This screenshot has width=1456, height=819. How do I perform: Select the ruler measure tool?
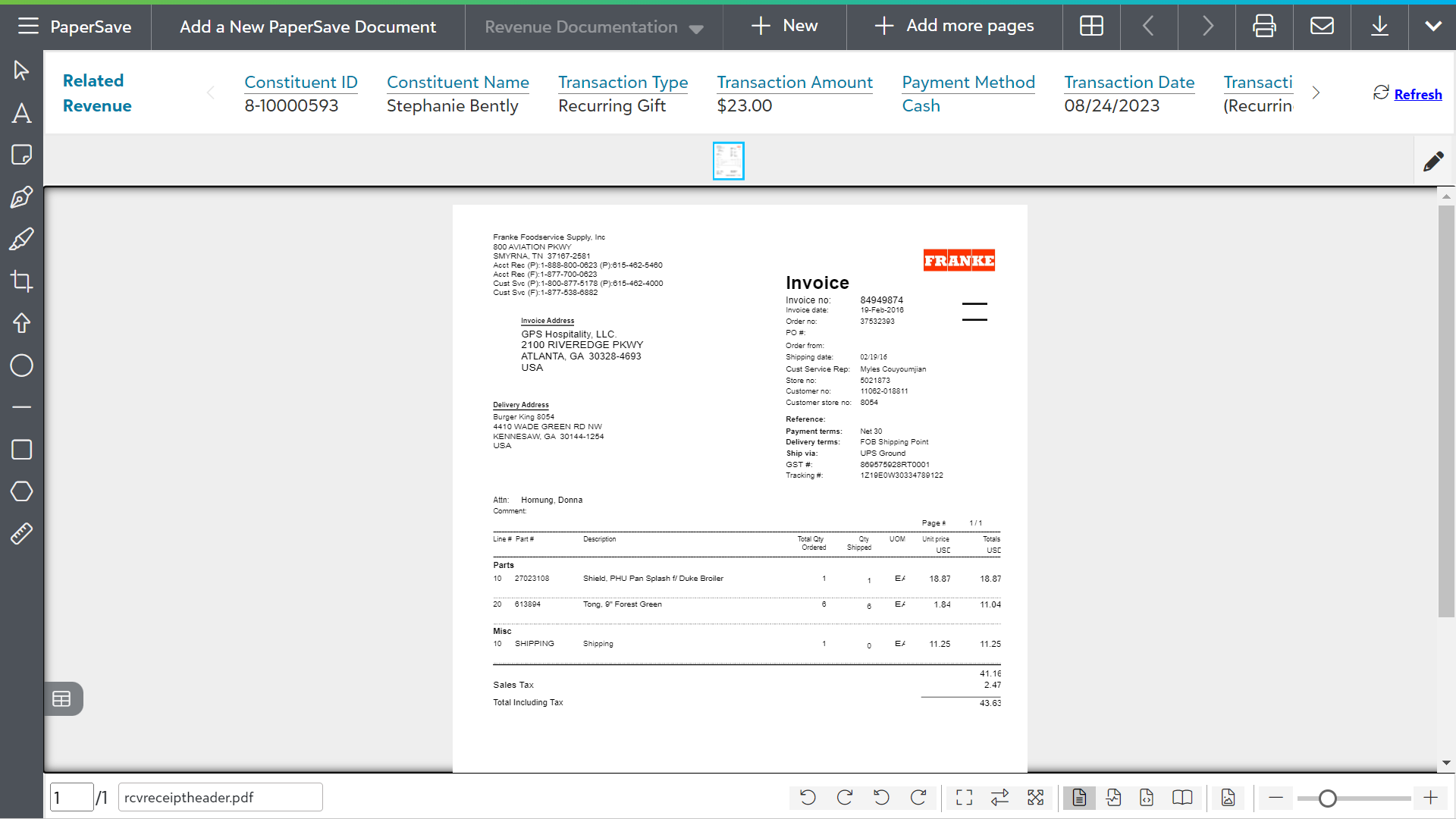pos(21,534)
